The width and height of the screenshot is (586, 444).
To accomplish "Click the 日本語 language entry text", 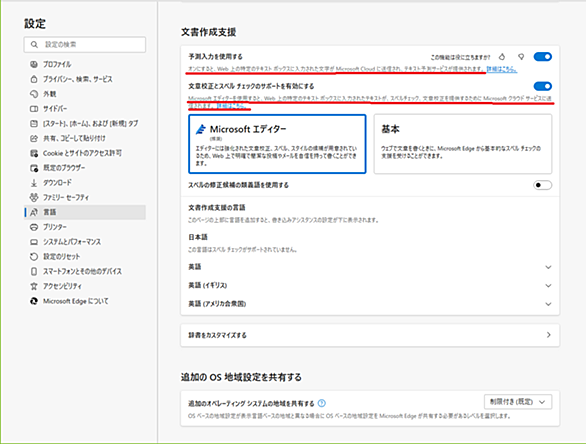I will (x=198, y=237).
